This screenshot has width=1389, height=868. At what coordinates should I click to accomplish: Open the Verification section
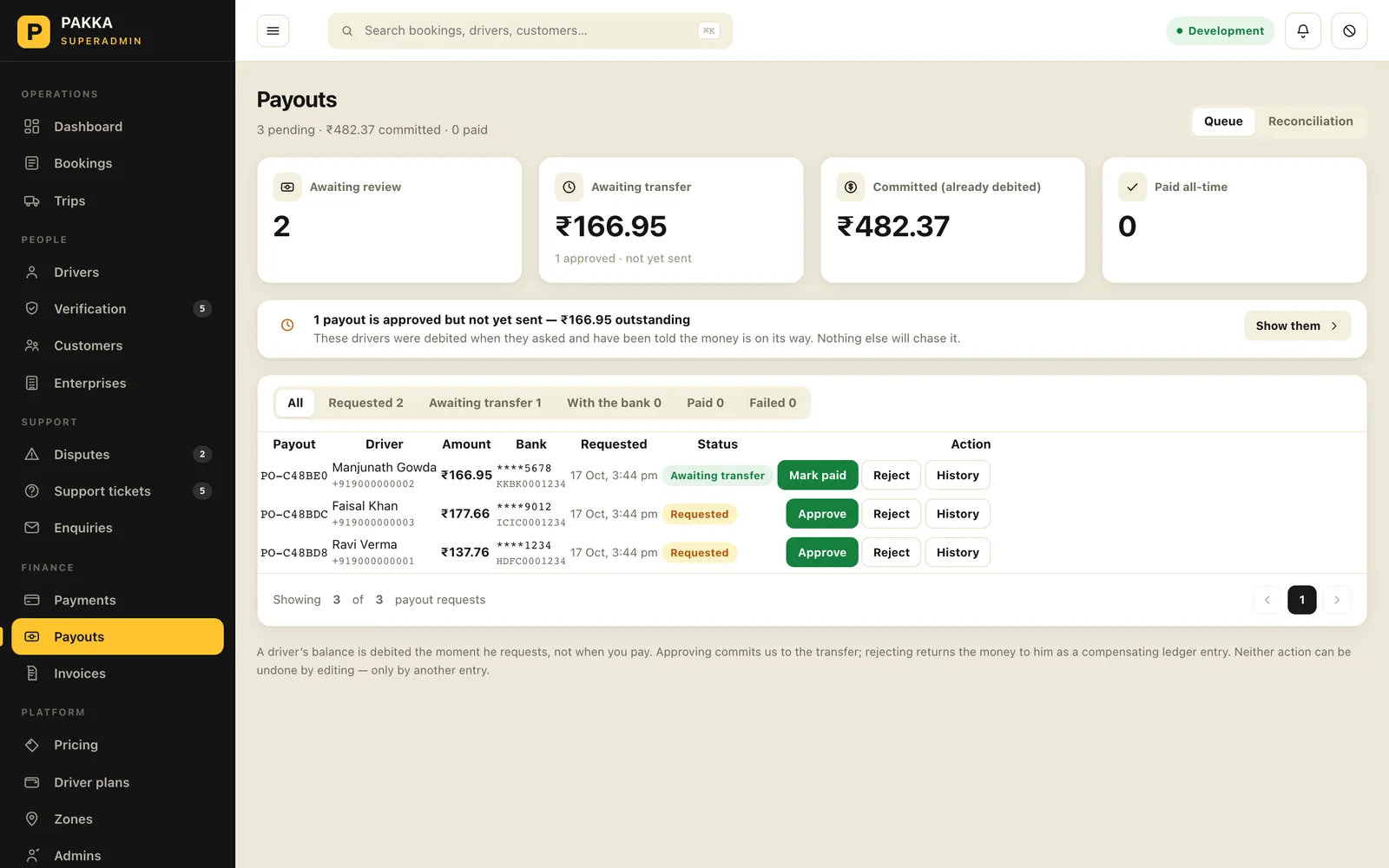[118, 309]
